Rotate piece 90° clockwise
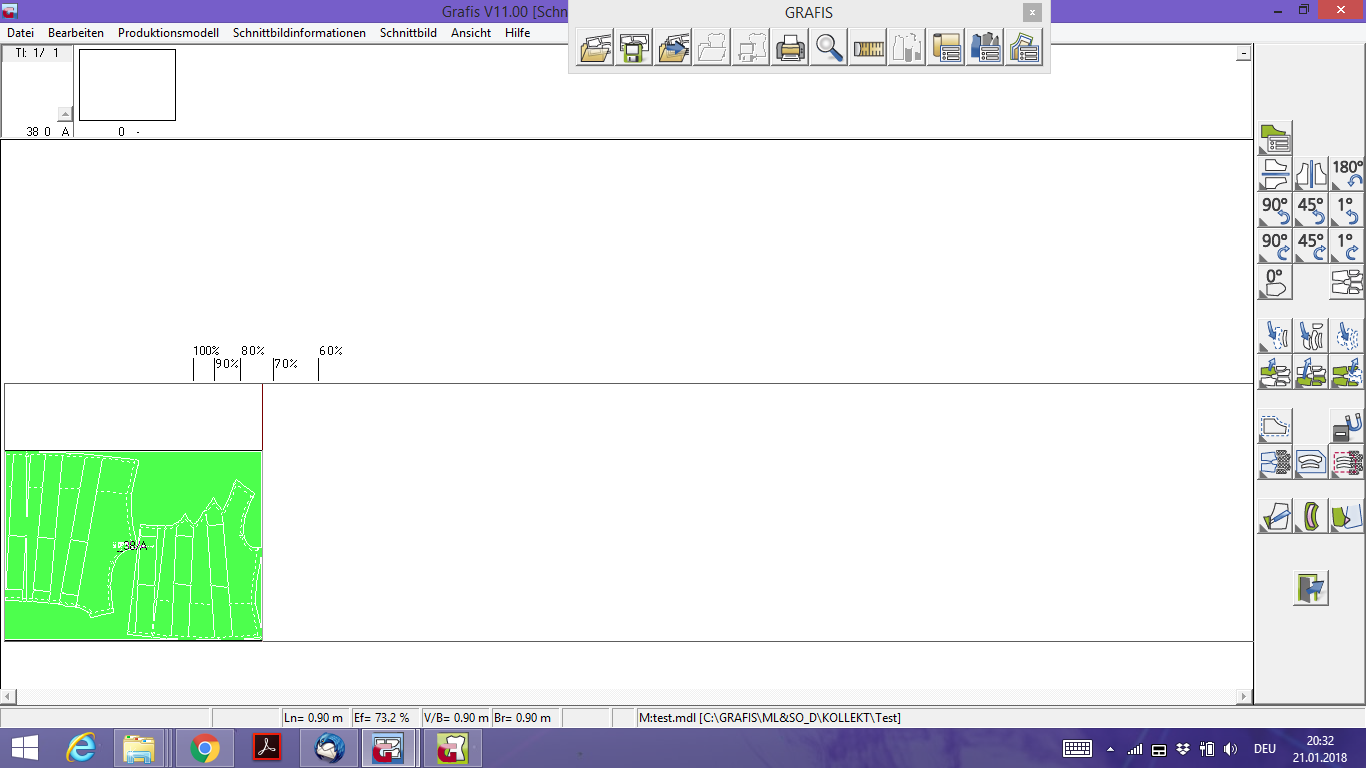The width and height of the screenshot is (1366, 768). tap(1275, 246)
